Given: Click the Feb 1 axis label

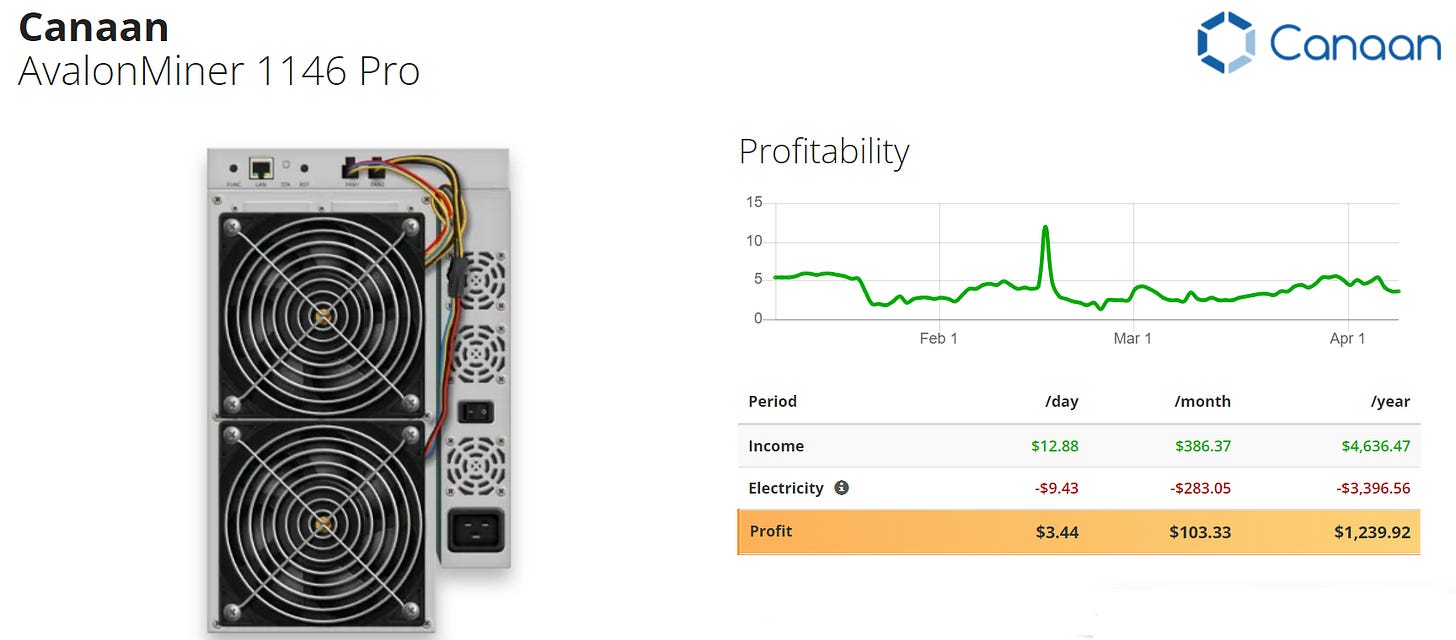Looking at the screenshot, I should click(938, 339).
